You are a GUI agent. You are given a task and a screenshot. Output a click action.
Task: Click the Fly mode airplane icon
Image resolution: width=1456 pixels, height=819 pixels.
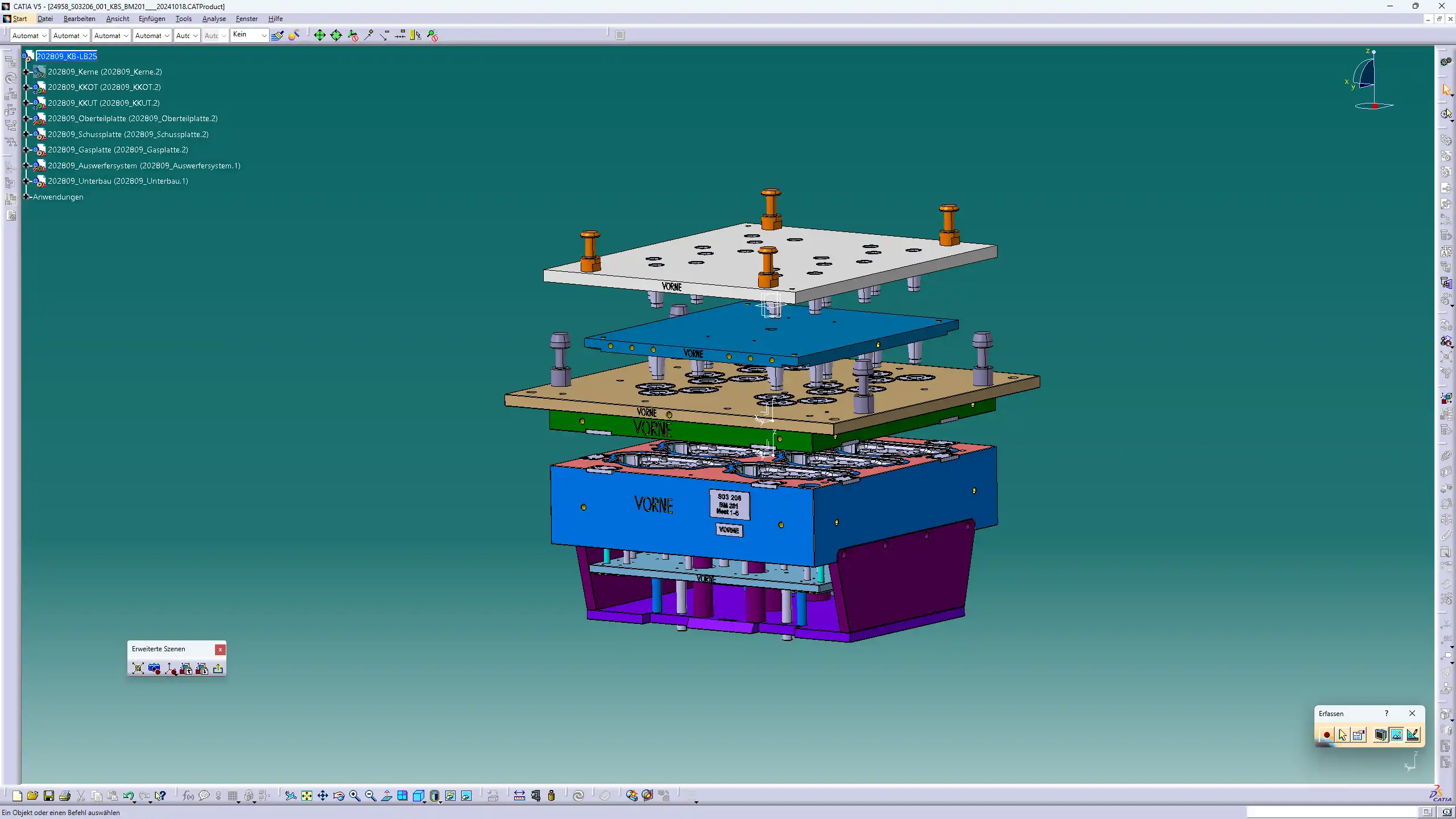tap(291, 796)
